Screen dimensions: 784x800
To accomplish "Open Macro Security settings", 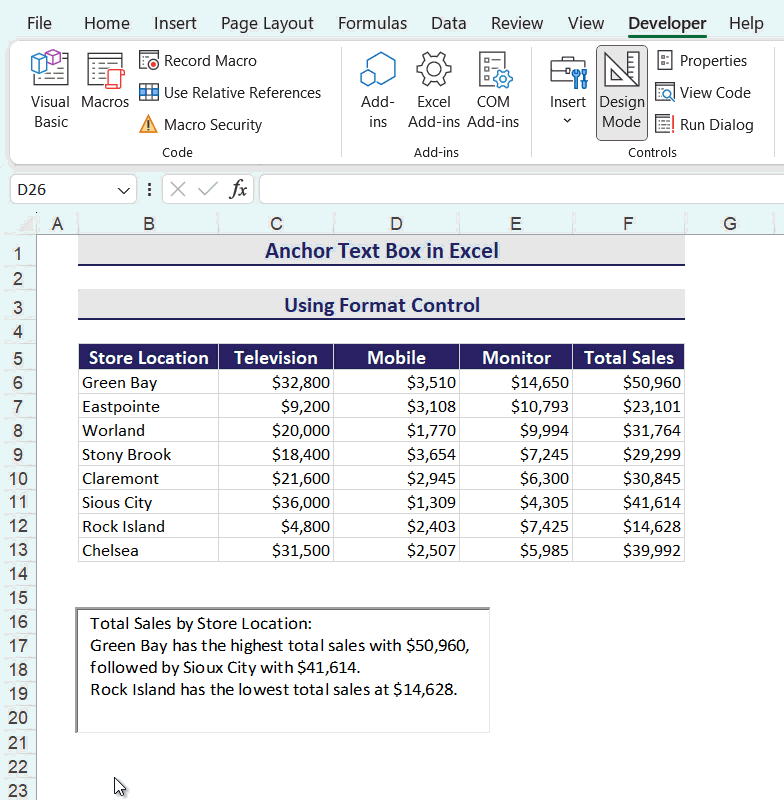I will click(x=200, y=124).
